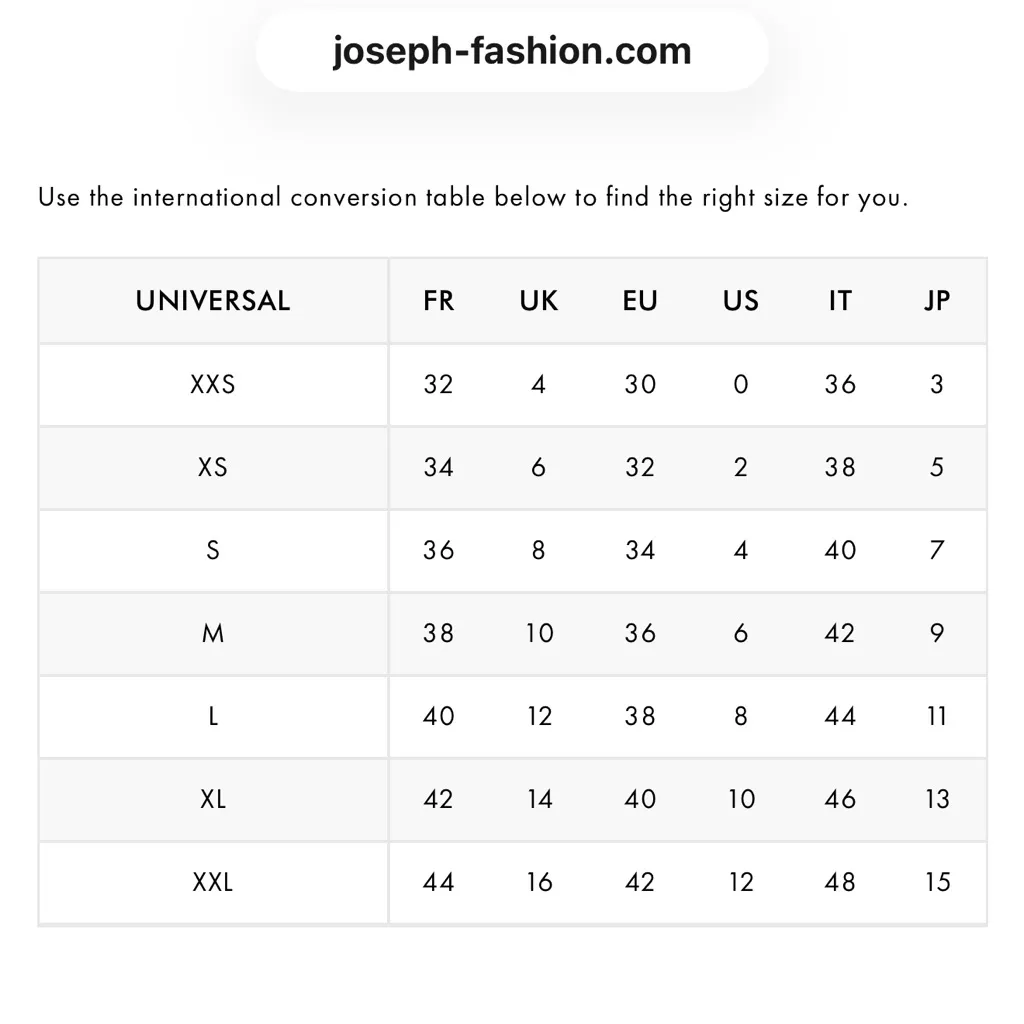Image resolution: width=1024 pixels, height=1024 pixels.
Task: Click the joseph-fashion.com address pill
Action: point(511,51)
